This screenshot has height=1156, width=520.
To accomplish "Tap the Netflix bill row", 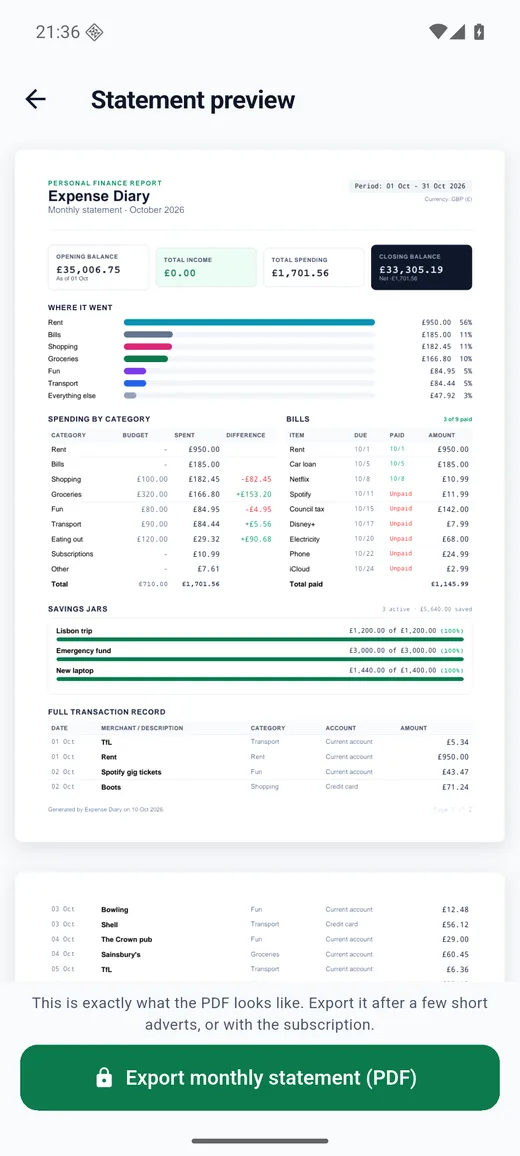I will 379,479.
